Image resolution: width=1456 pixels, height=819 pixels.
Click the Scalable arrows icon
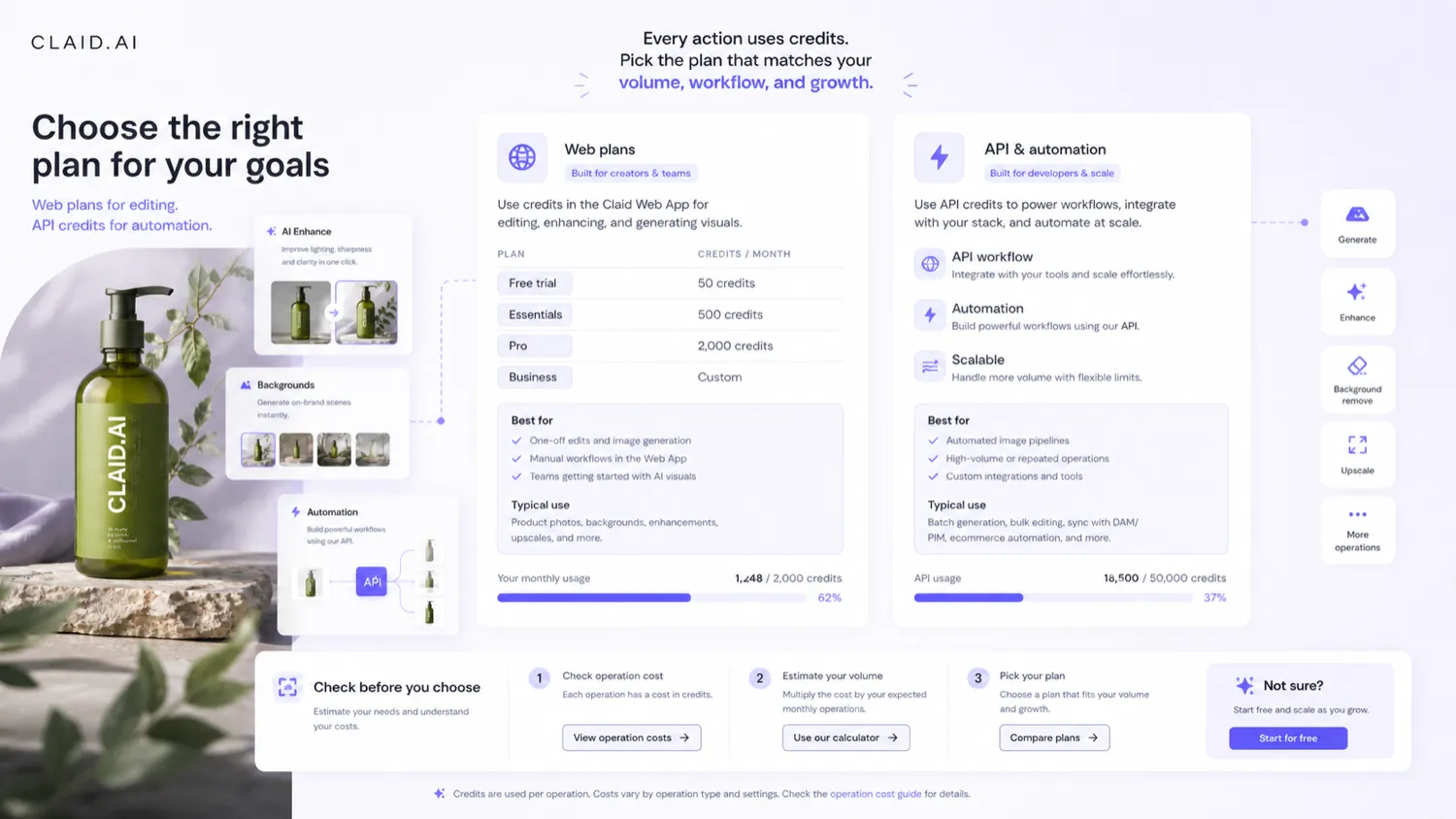930,366
